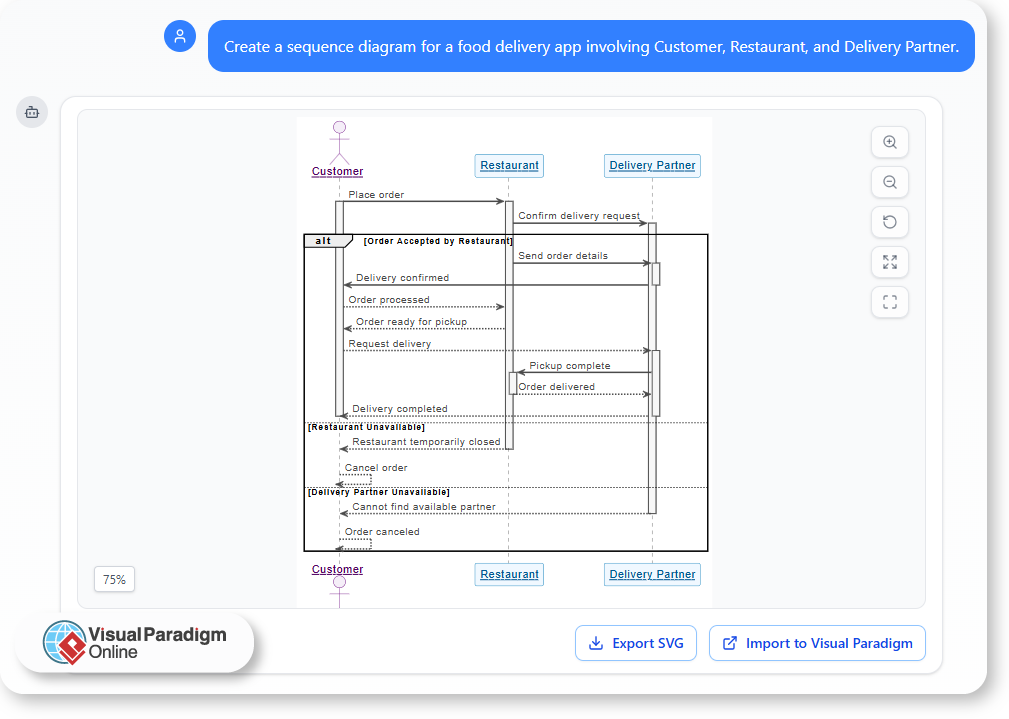This screenshot has height=719, width=1009.
Task: Click the Place order message label
Action: pyautogui.click(x=376, y=195)
